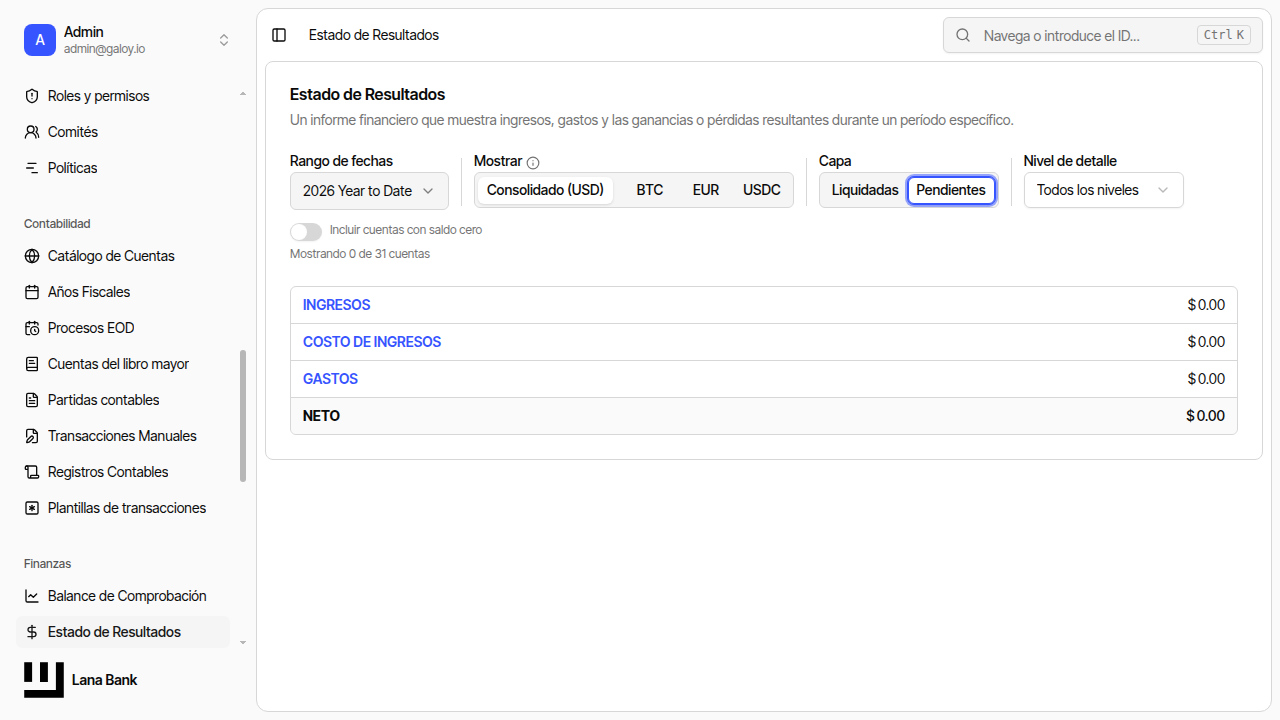Switch display currency to USDC
The width and height of the screenshot is (1280, 720).
tap(762, 190)
